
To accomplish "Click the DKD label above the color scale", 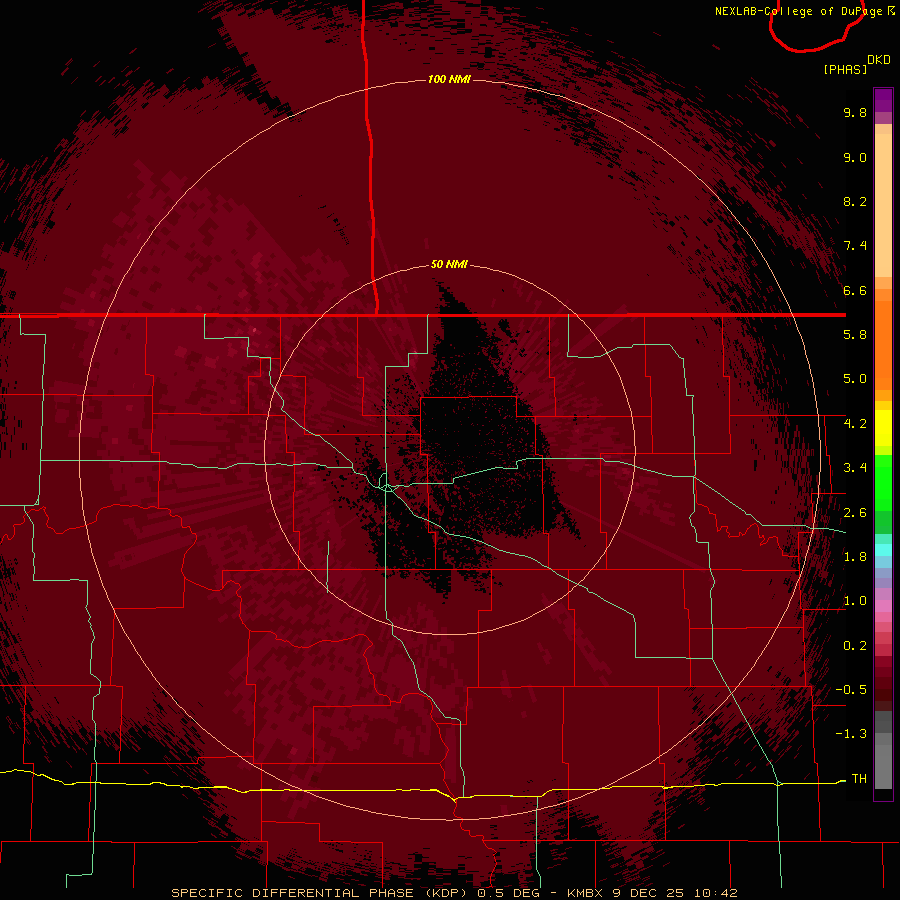I will pyautogui.click(x=879, y=60).
